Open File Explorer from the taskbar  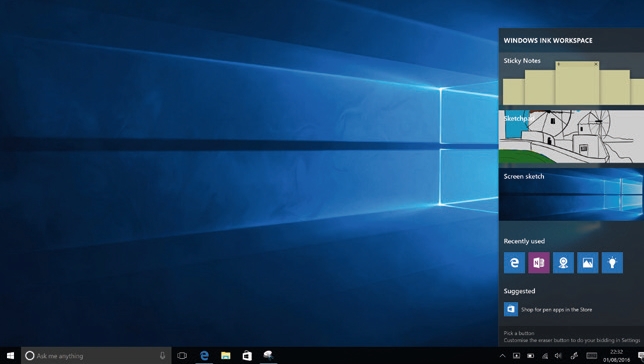coord(225,356)
